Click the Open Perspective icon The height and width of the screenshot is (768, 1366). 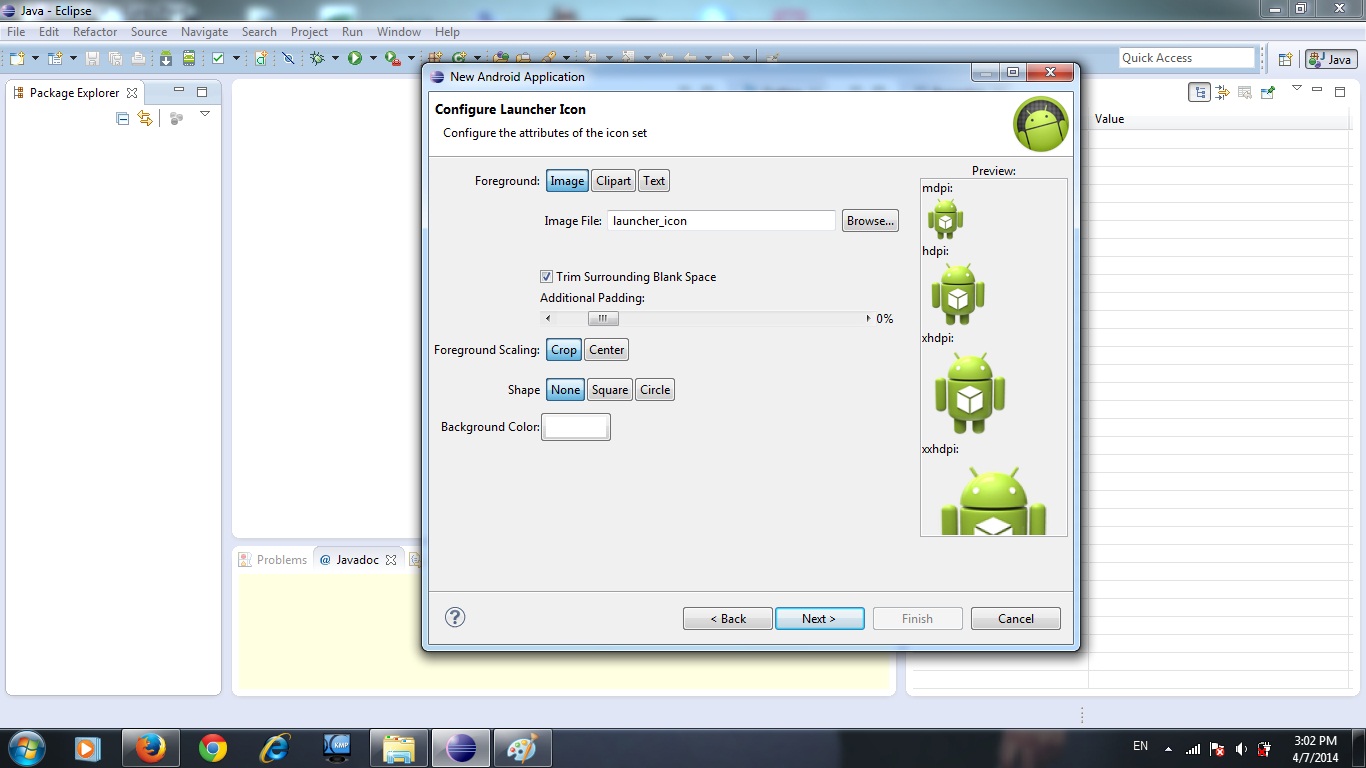tap(1286, 59)
